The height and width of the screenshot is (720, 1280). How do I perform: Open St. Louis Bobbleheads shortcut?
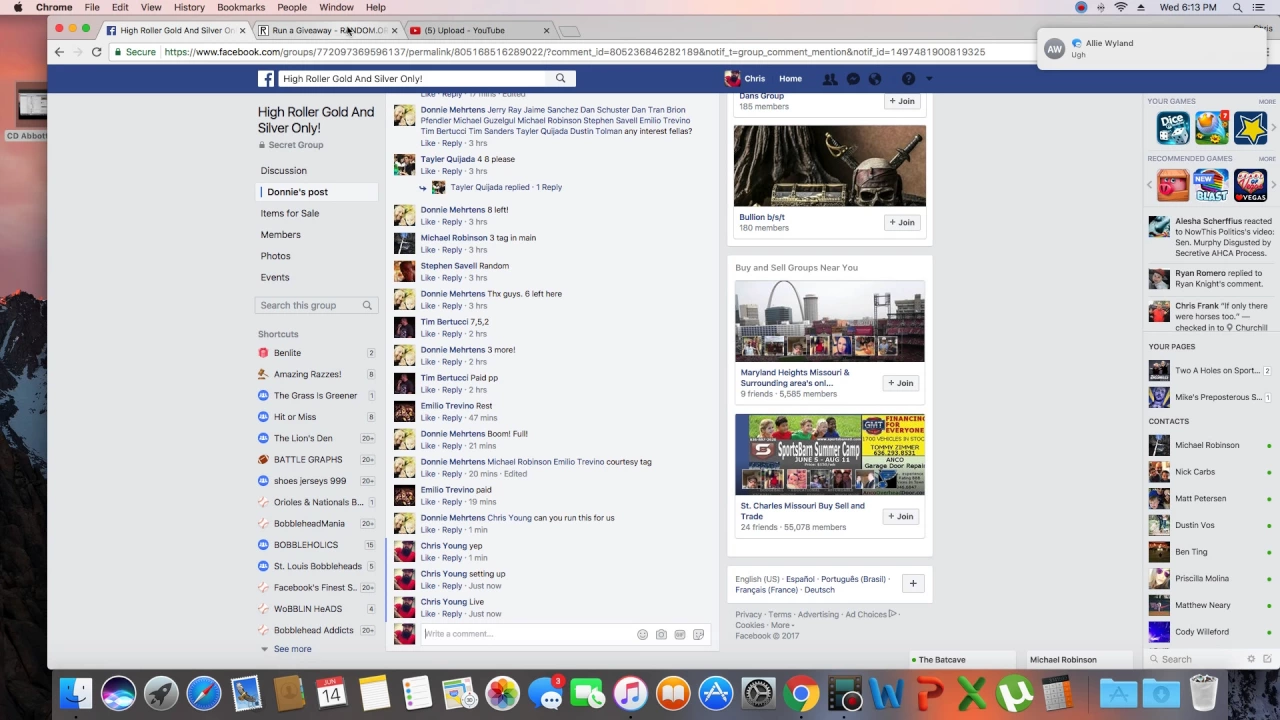(x=317, y=566)
